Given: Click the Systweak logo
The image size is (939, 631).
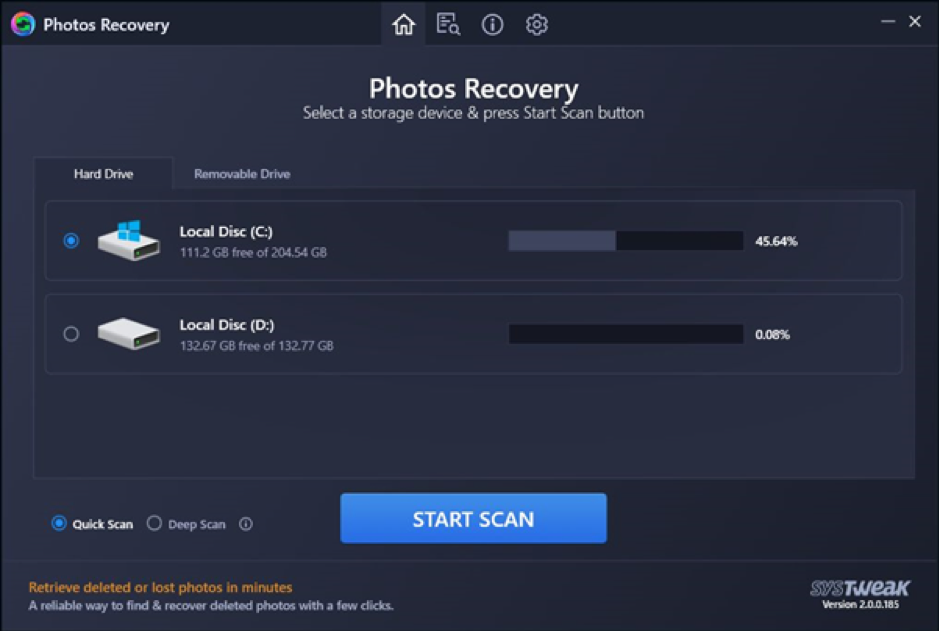Looking at the screenshot, I should [860, 587].
